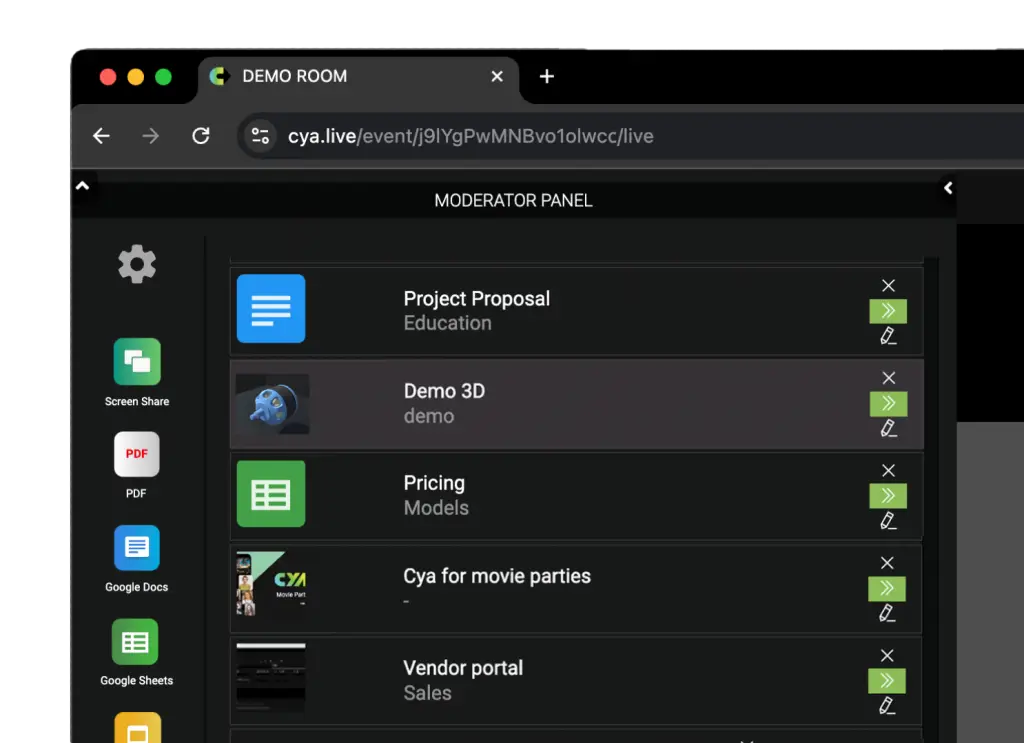Edit the Vendor portal entry
Screen dimensions: 1024x743
(x=886, y=706)
